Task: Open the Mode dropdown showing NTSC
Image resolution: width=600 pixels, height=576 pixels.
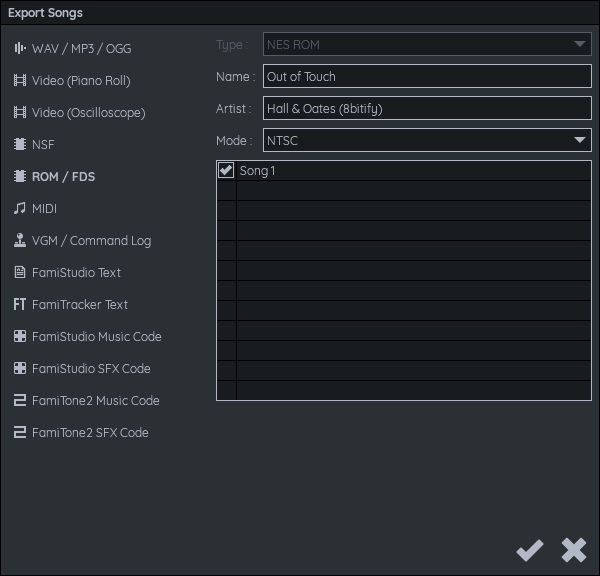Action: coord(427,140)
